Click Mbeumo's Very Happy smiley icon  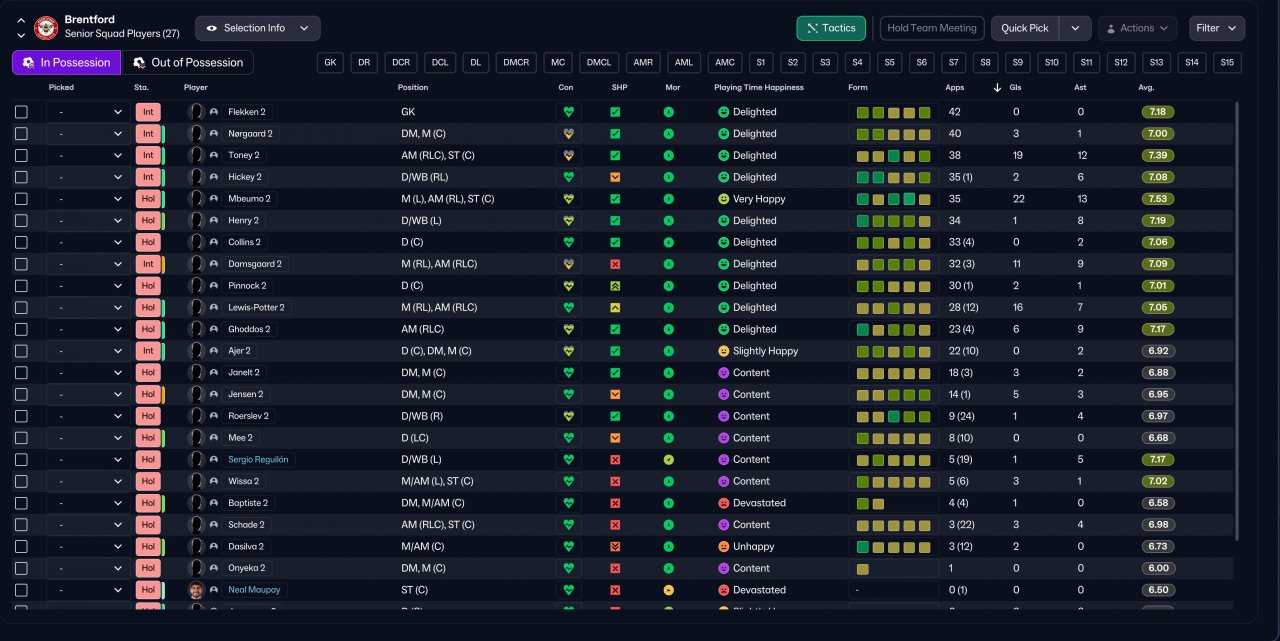pyautogui.click(x=723, y=199)
